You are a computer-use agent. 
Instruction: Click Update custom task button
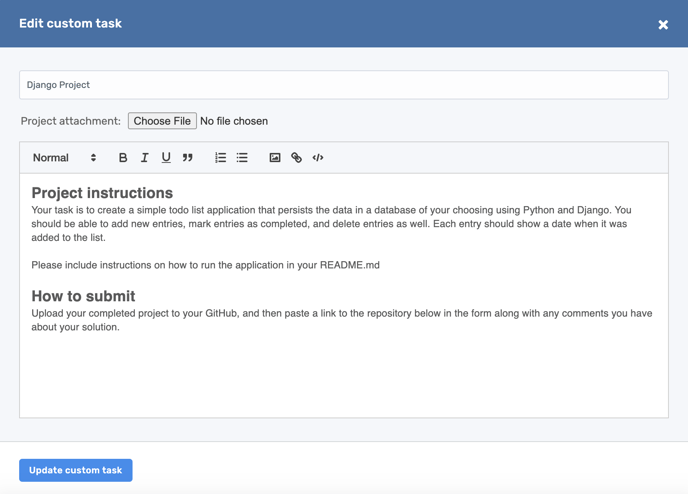pos(75,470)
